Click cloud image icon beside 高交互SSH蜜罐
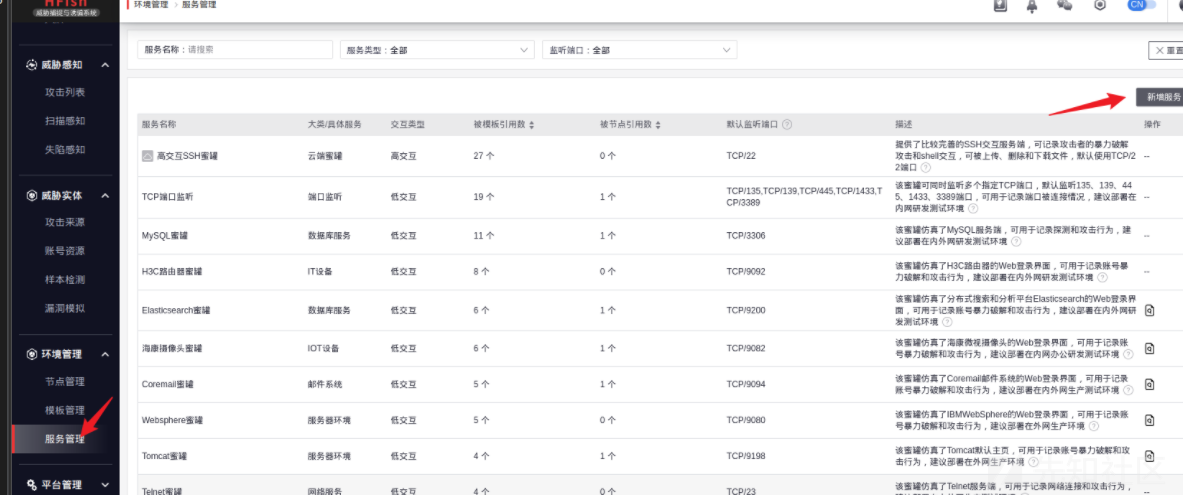 tap(148, 156)
